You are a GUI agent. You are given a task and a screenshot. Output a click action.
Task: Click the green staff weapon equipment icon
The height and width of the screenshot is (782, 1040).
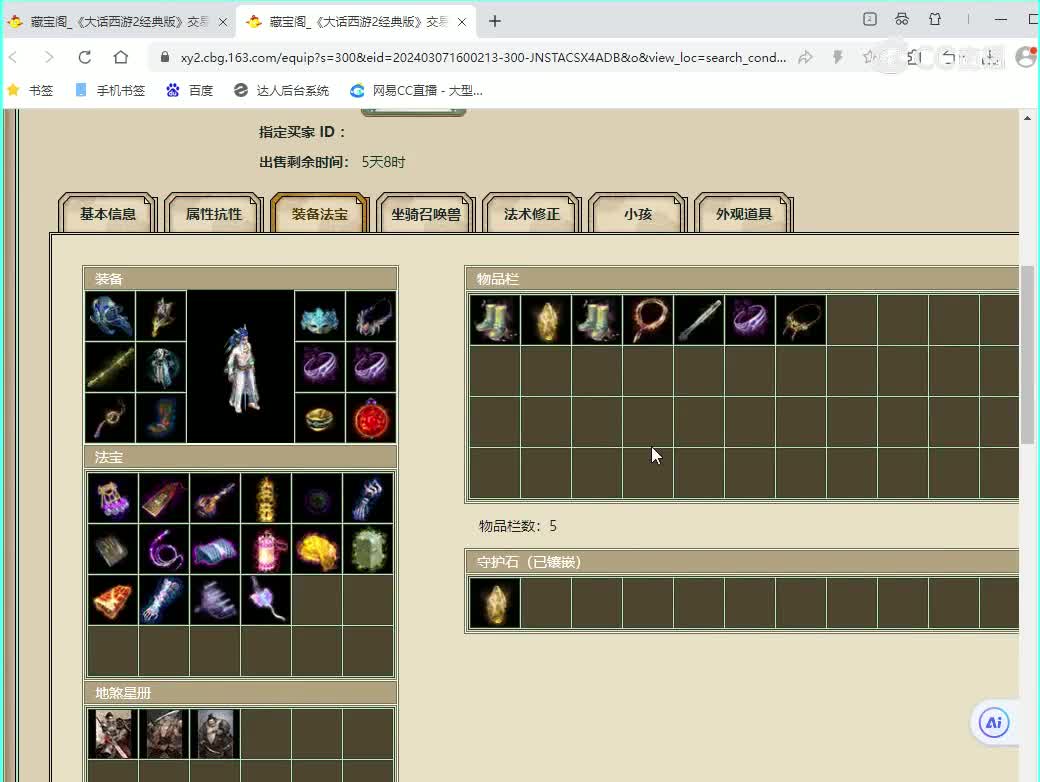tap(110, 367)
